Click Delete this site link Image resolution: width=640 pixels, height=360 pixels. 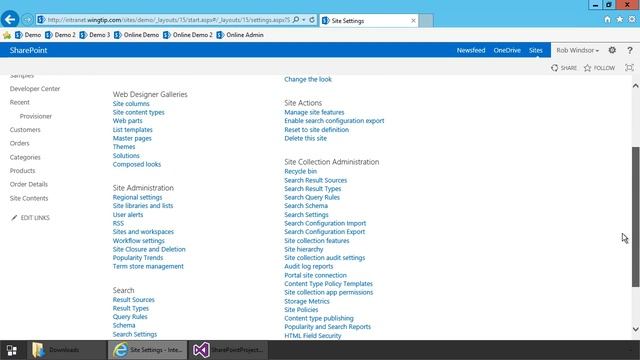pyautogui.click(x=305, y=138)
